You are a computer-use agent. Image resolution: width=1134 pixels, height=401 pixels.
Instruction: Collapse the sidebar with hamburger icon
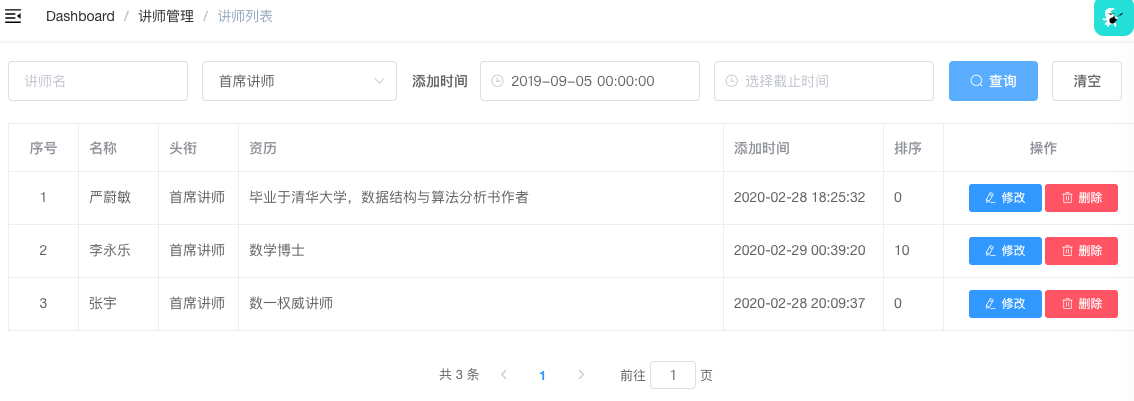(14, 16)
